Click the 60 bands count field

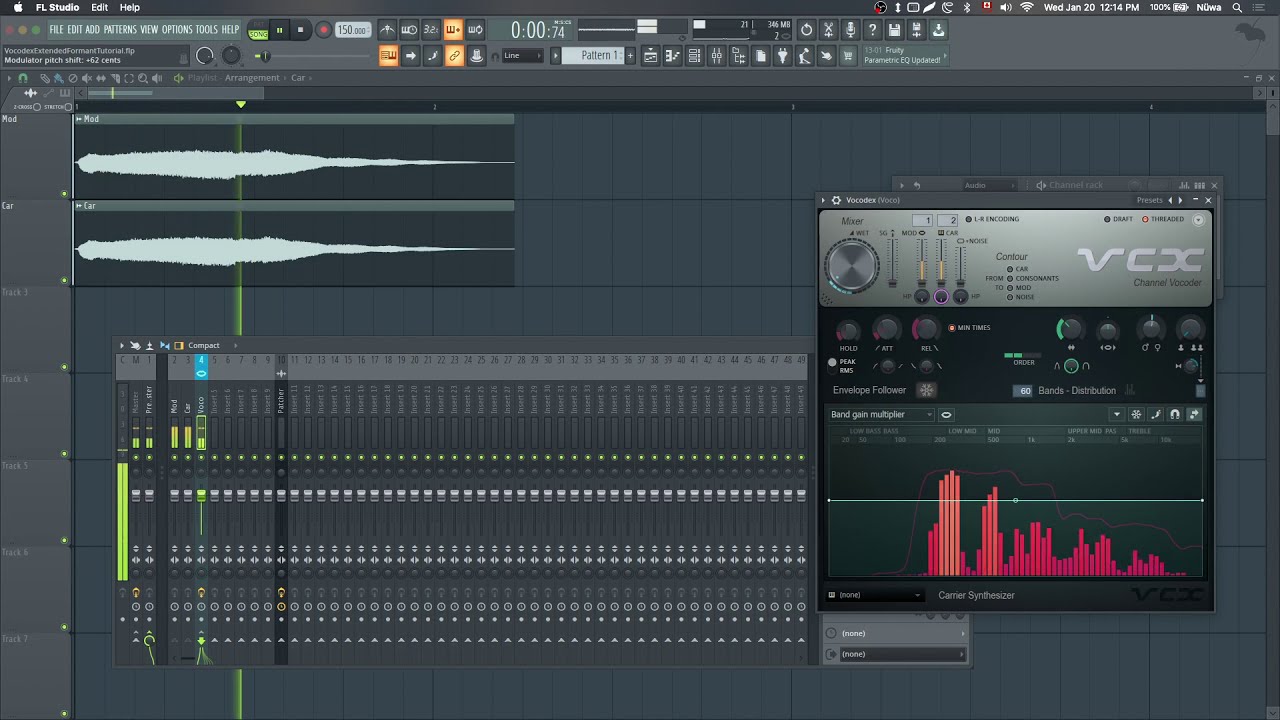[x=1024, y=391]
